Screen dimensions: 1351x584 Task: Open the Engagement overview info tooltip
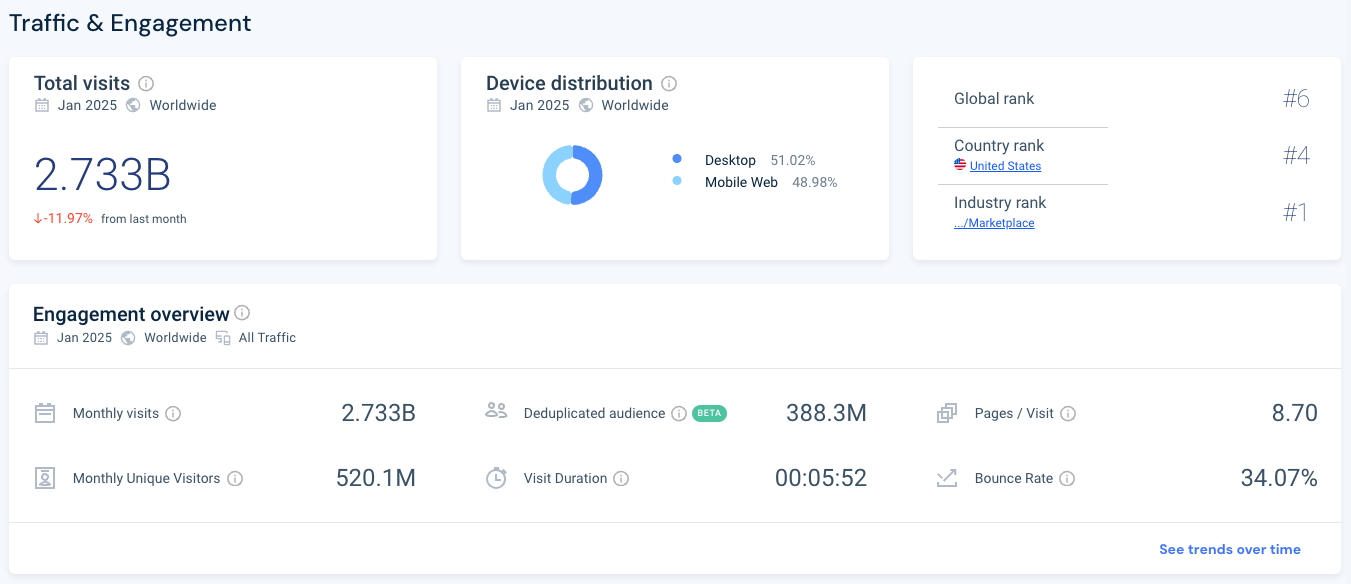click(242, 313)
